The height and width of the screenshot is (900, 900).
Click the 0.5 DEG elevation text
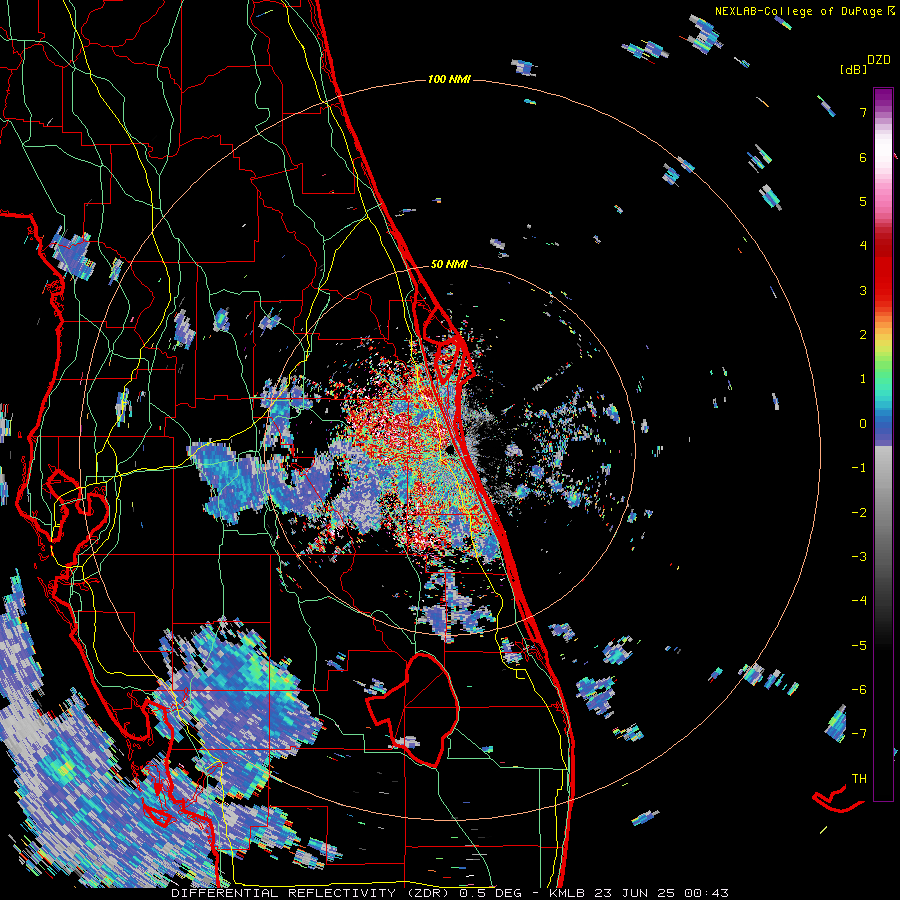[x=490, y=893]
